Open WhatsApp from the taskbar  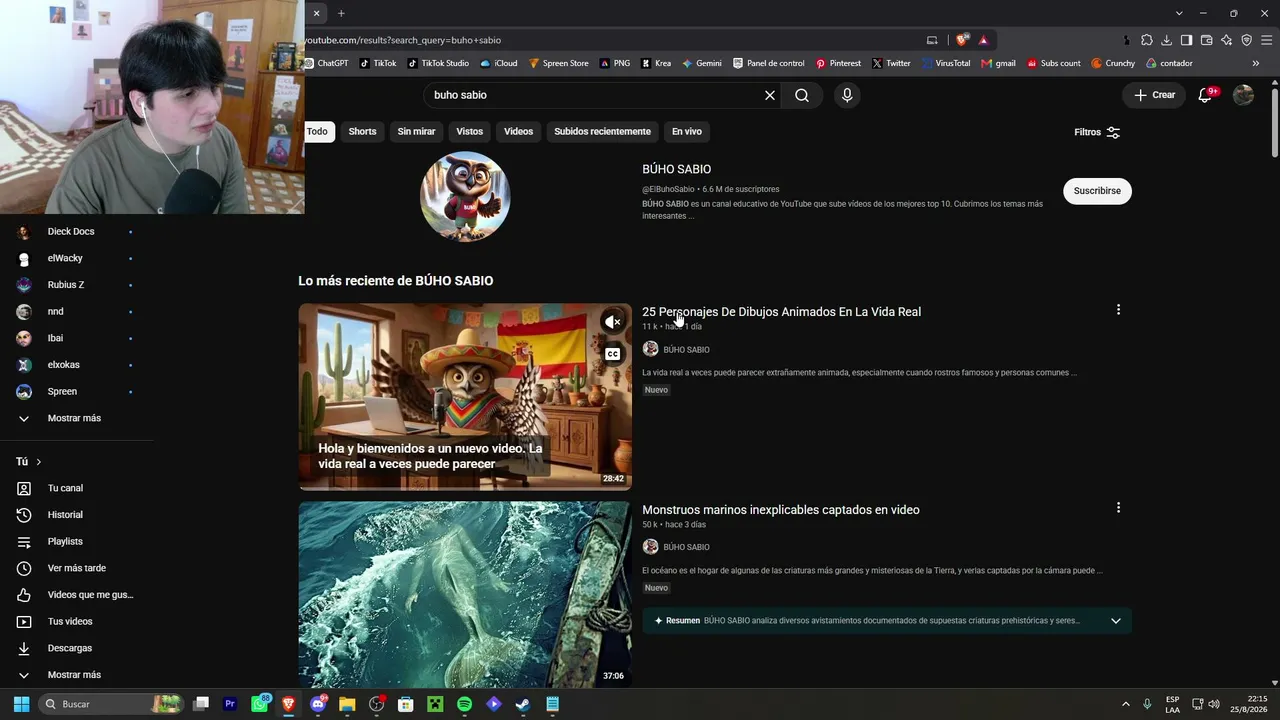point(260,704)
